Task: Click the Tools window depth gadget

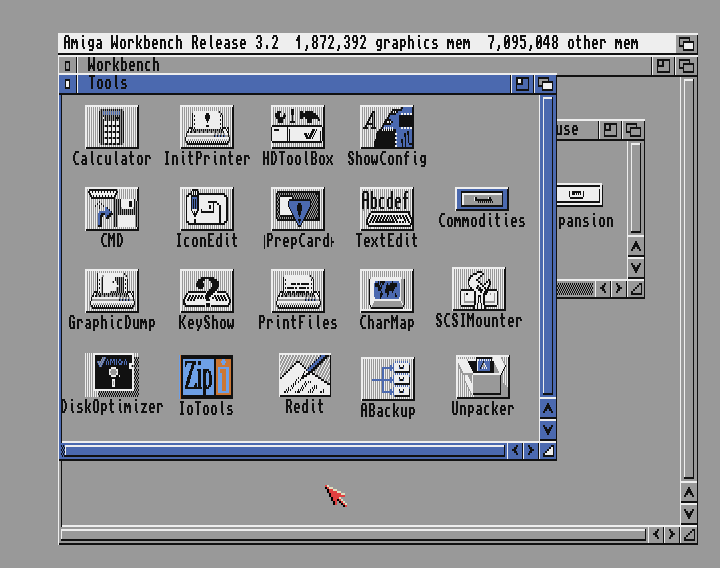Action: tap(545, 84)
